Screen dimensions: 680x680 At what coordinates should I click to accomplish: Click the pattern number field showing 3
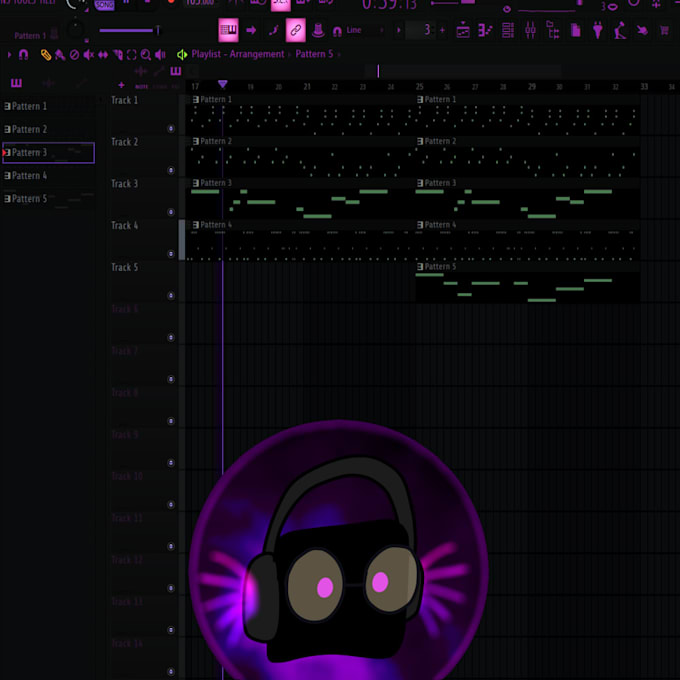tap(421, 30)
